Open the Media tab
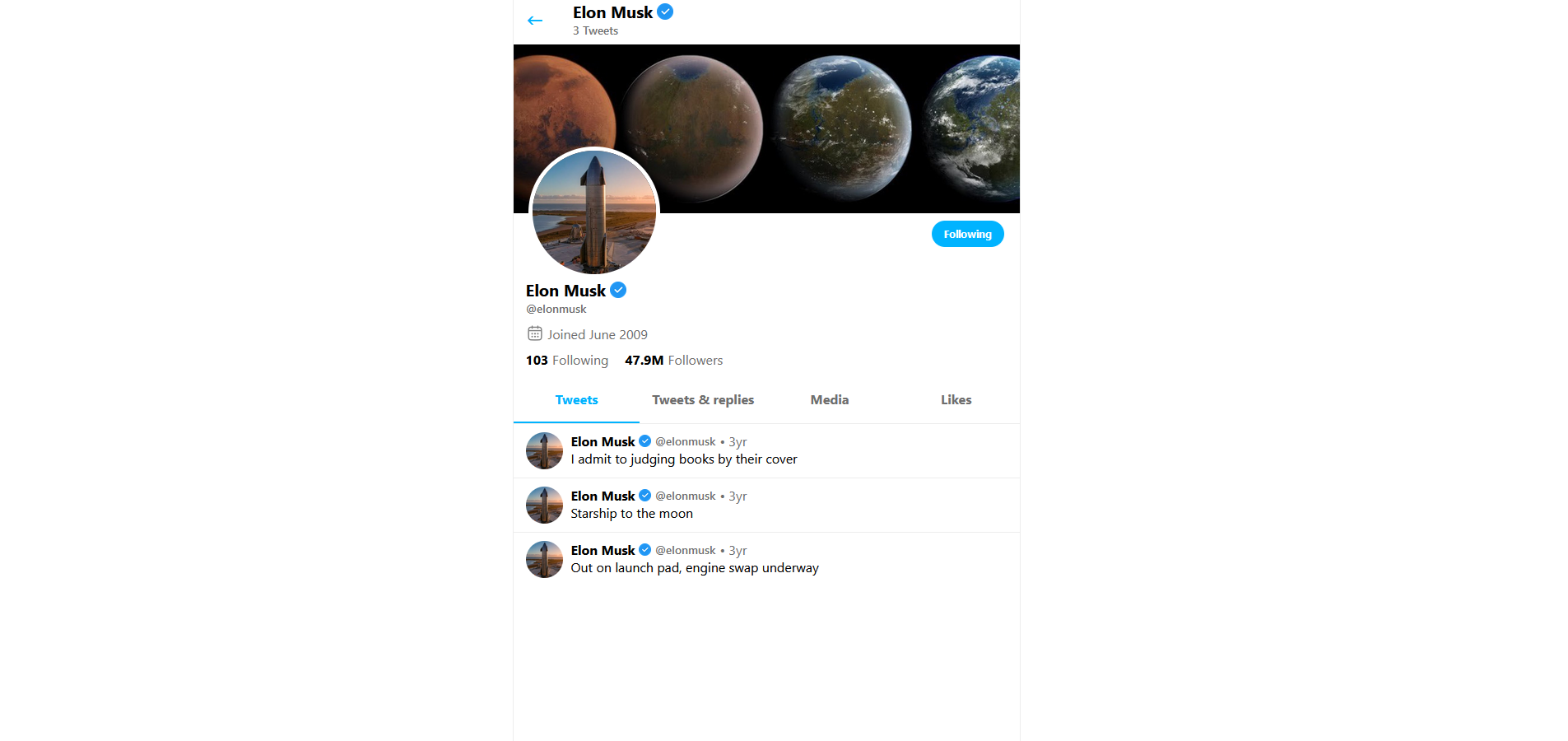The image size is (1568, 741). pyautogui.click(x=830, y=400)
